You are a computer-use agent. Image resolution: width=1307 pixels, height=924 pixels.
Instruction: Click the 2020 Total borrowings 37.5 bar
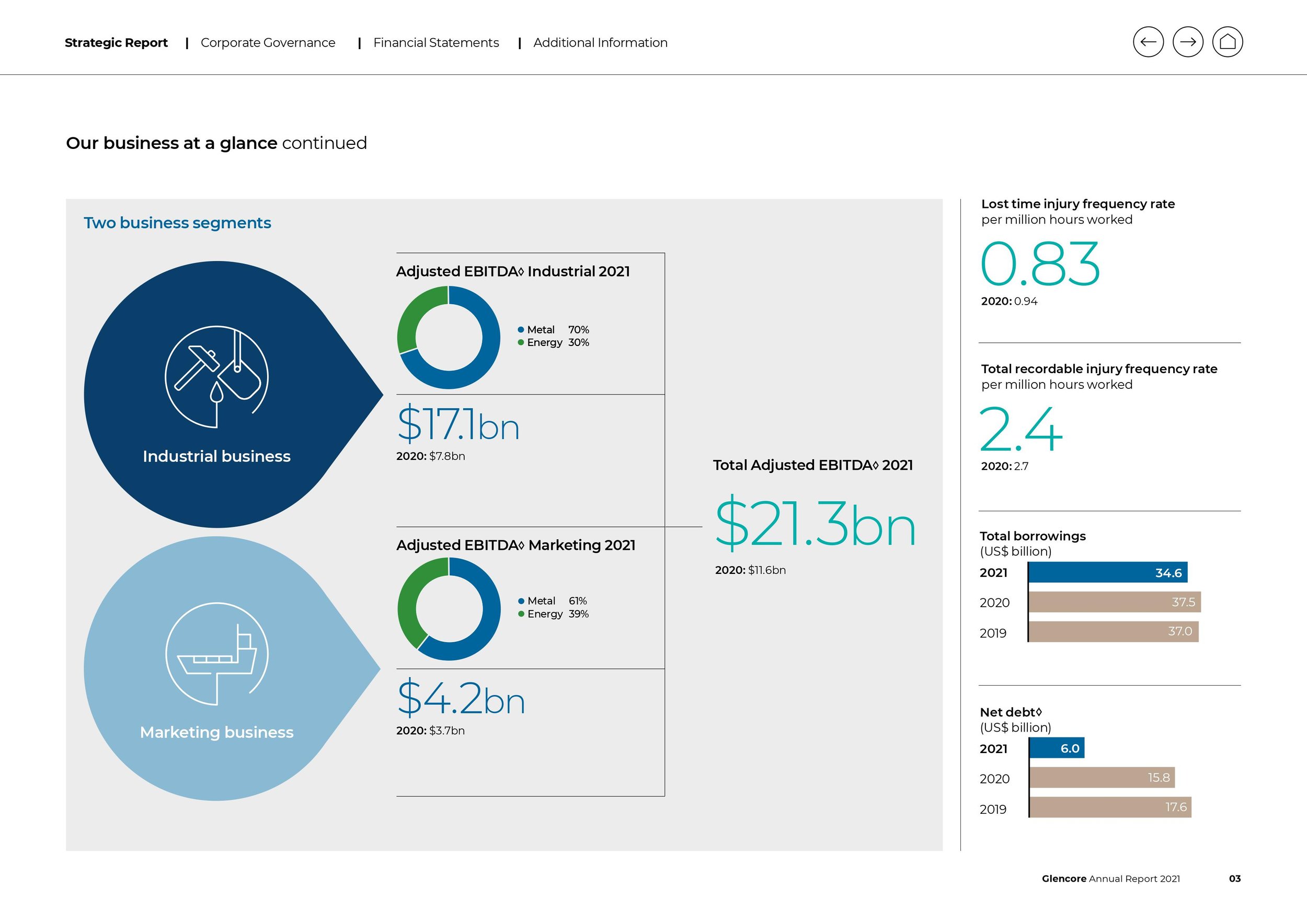pos(1114,602)
